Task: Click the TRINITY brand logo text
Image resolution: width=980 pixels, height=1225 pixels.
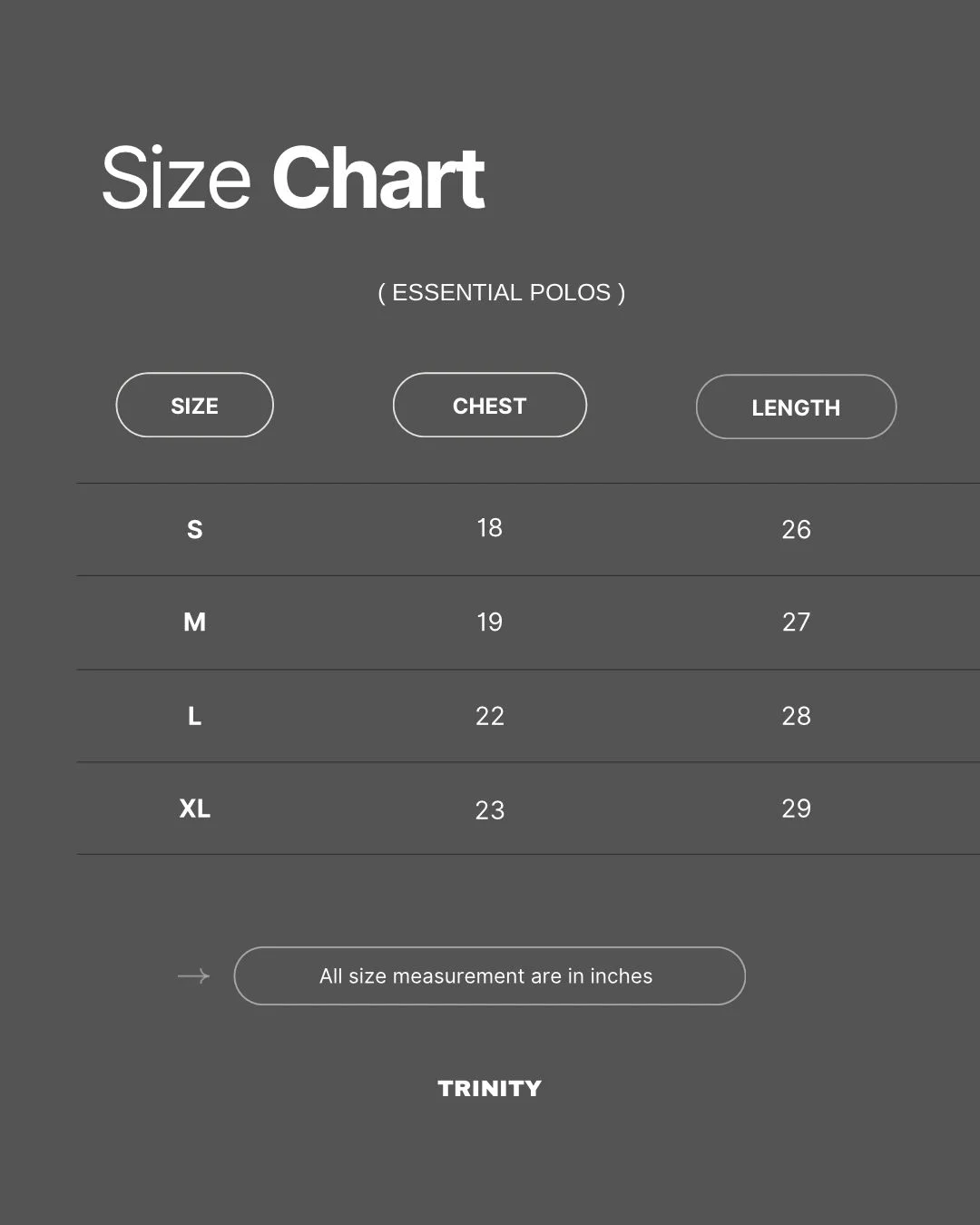Action: (489, 1088)
